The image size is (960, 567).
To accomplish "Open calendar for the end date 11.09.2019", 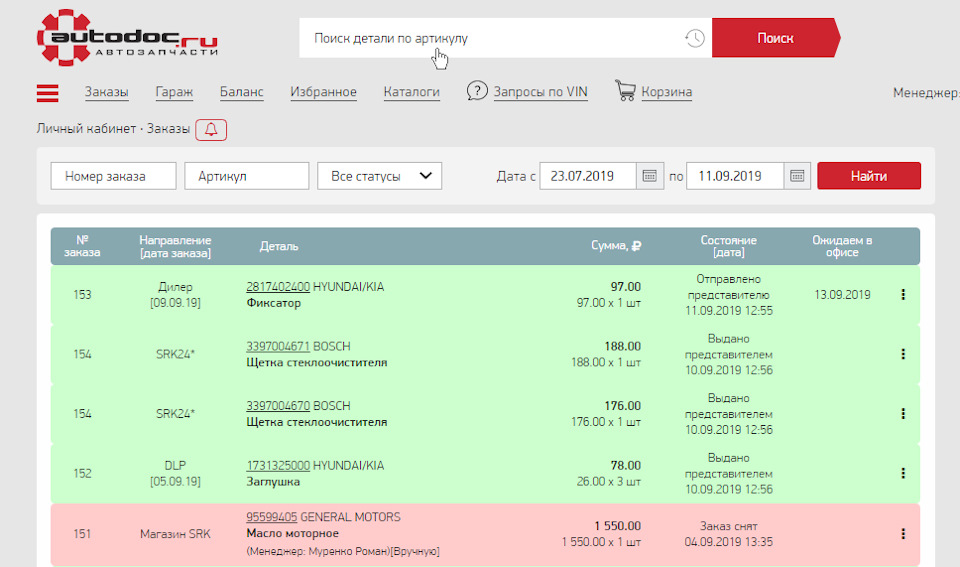I will [x=797, y=176].
